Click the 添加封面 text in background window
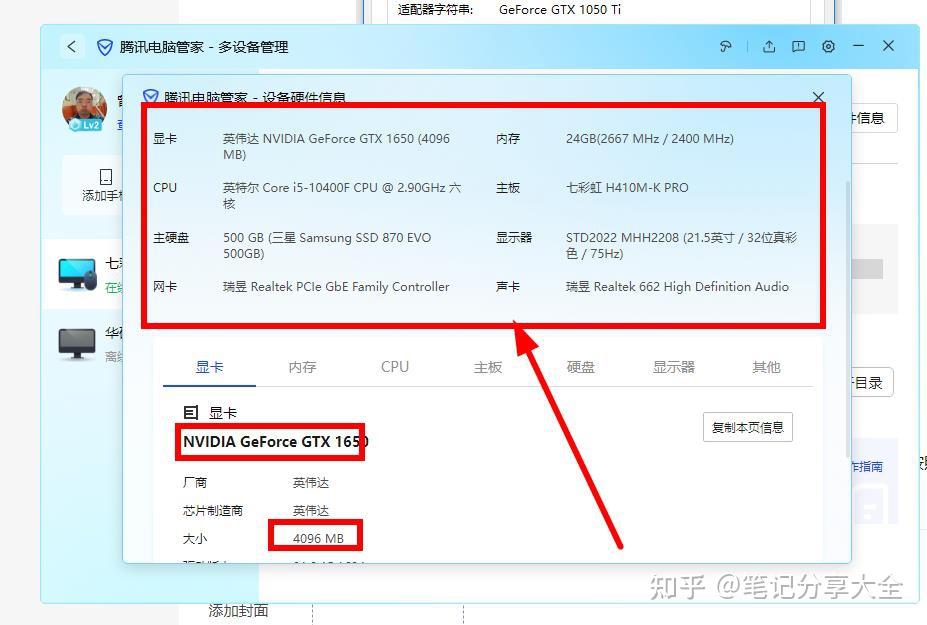This screenshot has width=927, height=625. point(238,611)
